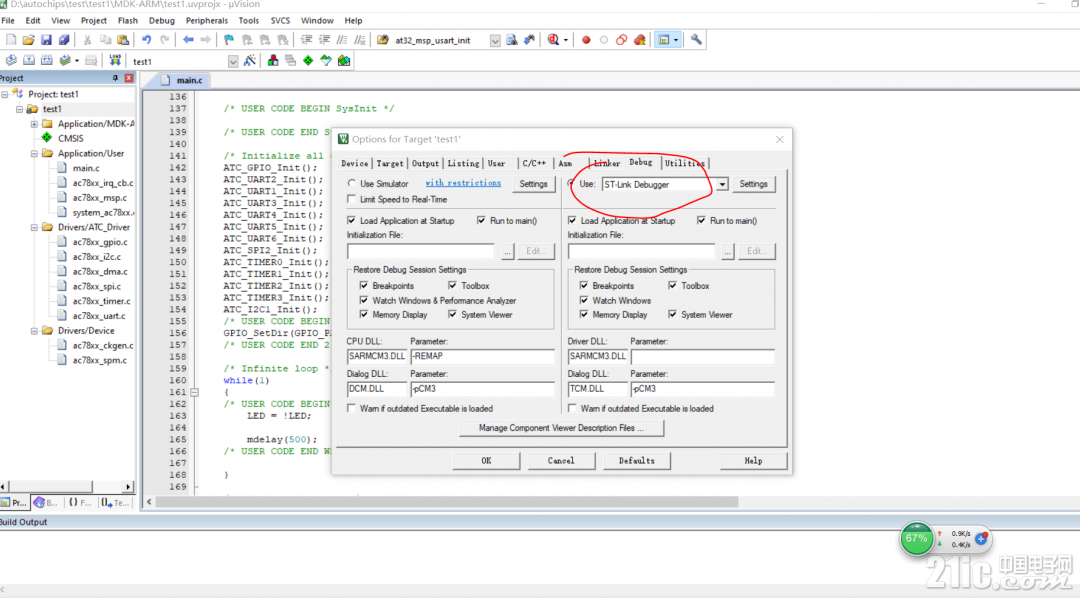The image size is (1080, 598).
Task: Collapse the Application/User folder node
Action: pyautogui.click(x=34, y=154)
